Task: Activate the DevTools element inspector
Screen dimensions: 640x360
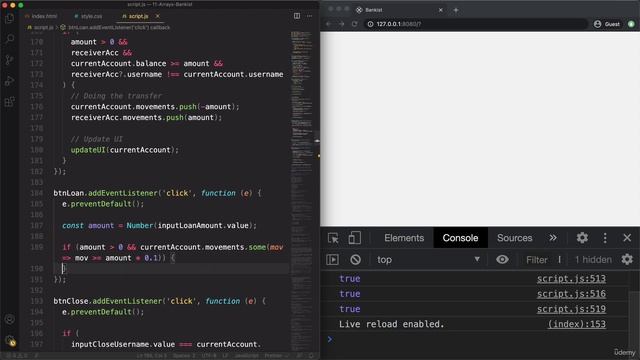Action: (x=333, y=238)
